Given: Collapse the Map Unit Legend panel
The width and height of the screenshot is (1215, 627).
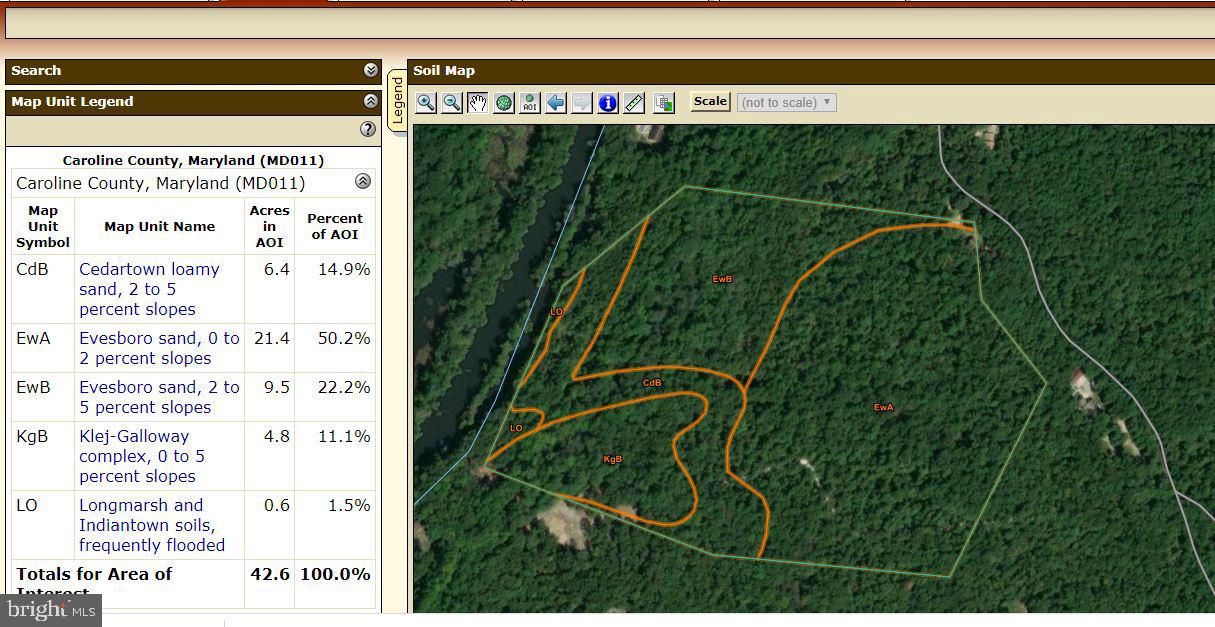Looking at the screenshot, I should click(371, 101).
